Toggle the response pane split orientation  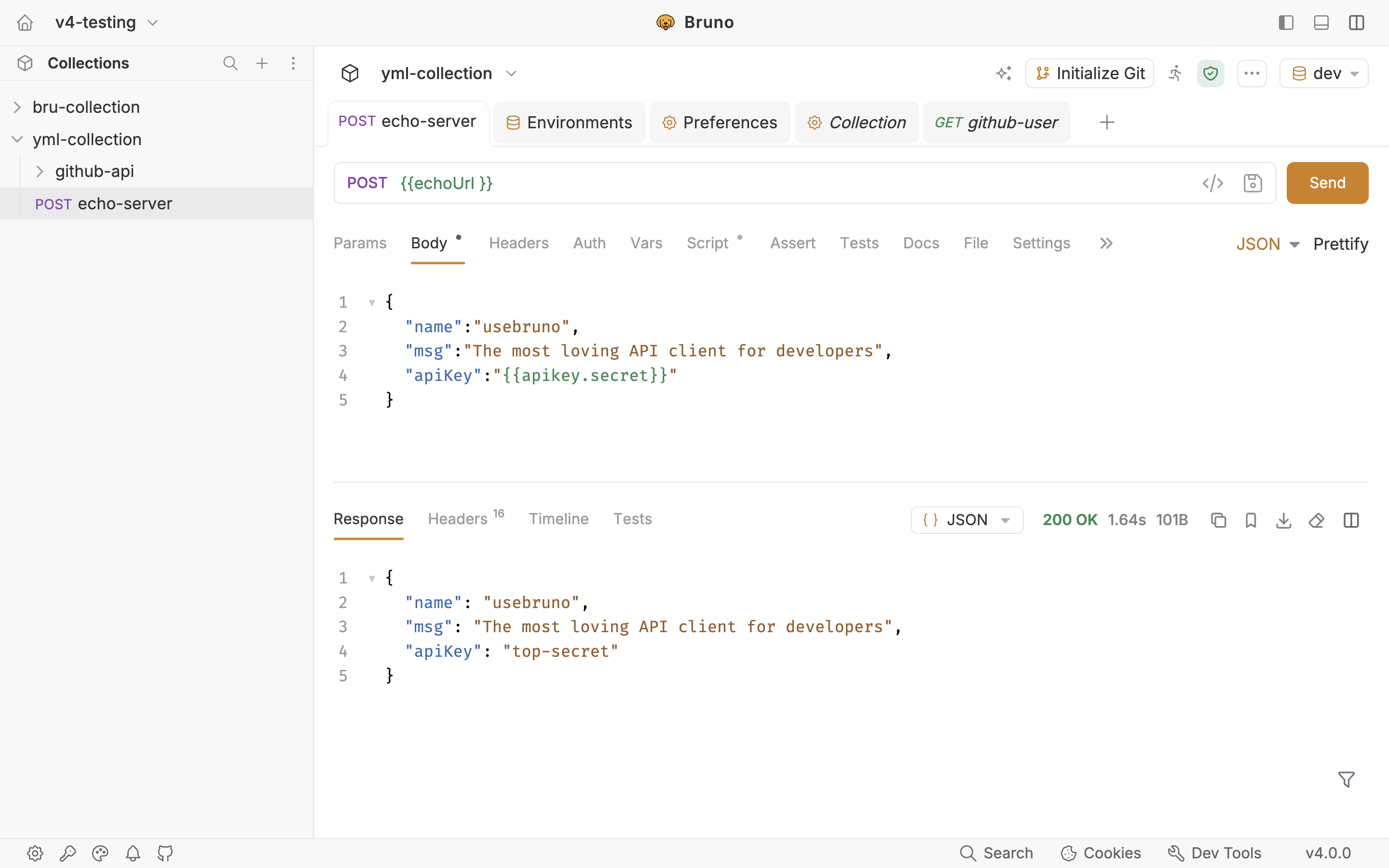(x=1351, y=520)
